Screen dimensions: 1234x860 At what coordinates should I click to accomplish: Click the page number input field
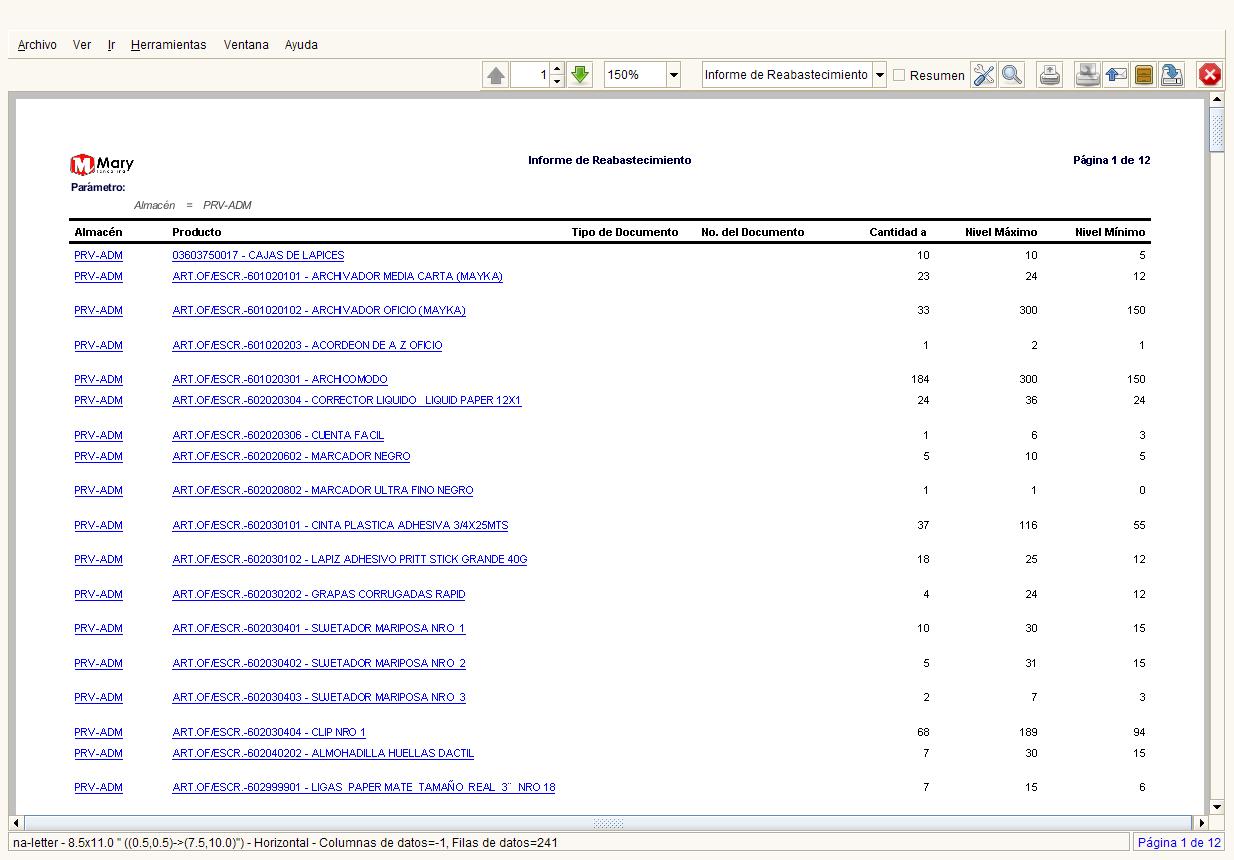click(x=530, y=75)
